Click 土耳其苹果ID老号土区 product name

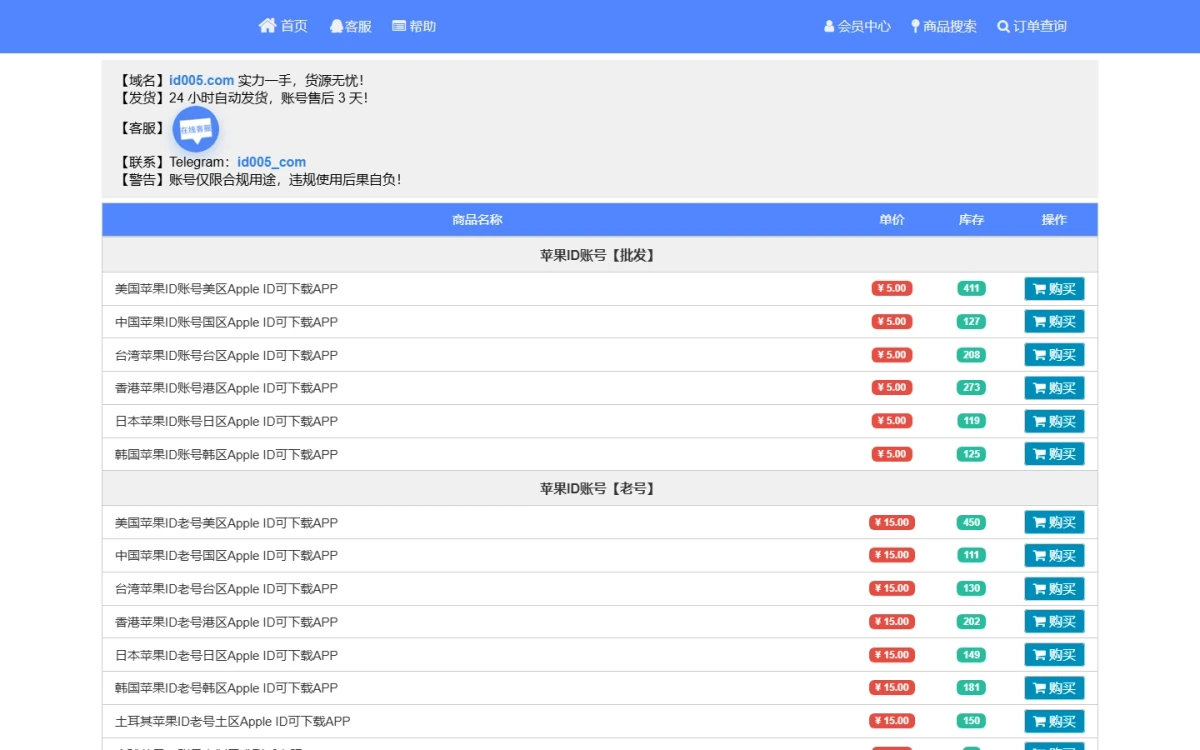click(232, 721)
